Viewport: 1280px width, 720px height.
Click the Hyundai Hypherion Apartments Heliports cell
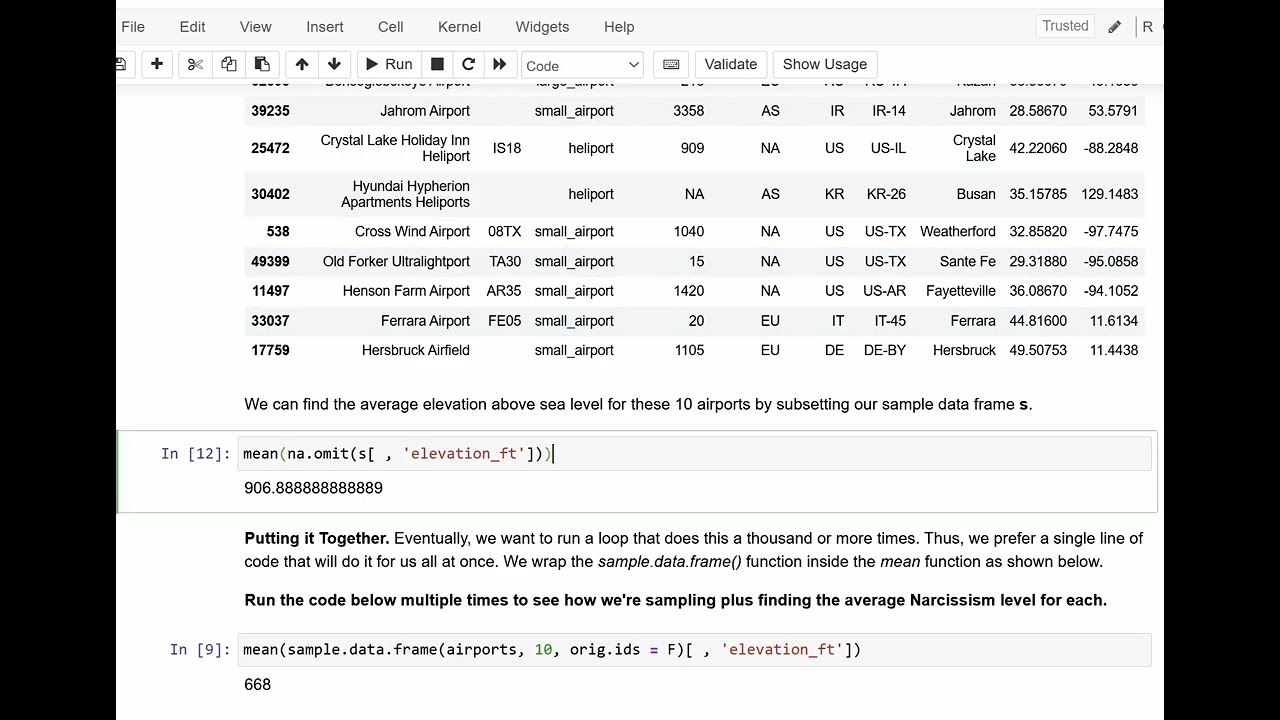coord(405,194)
